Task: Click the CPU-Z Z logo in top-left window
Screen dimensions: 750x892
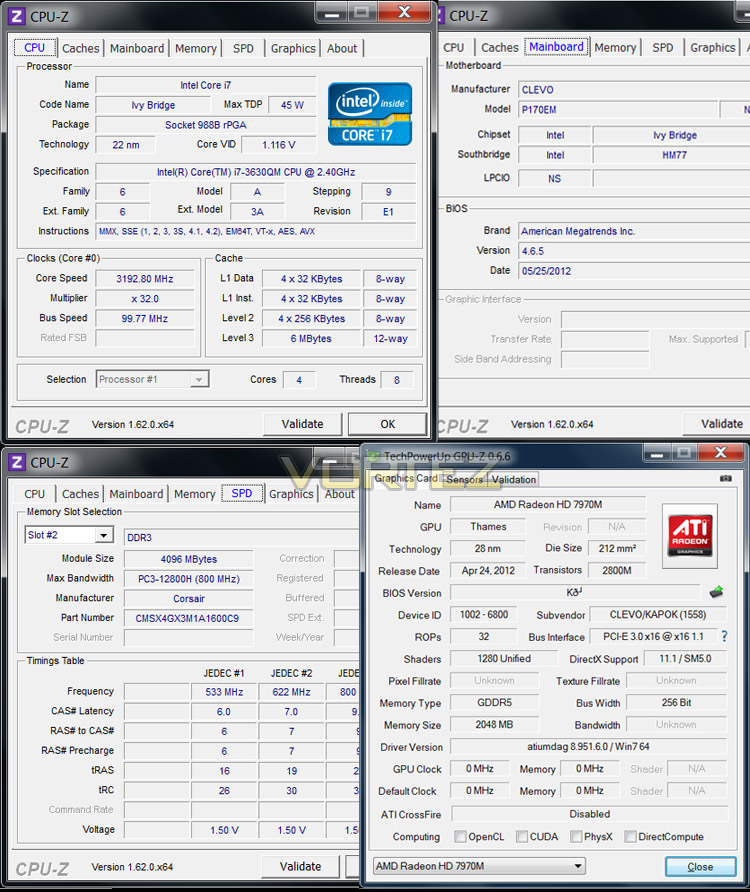Action: pyautogui.click(x=17, y=16)
